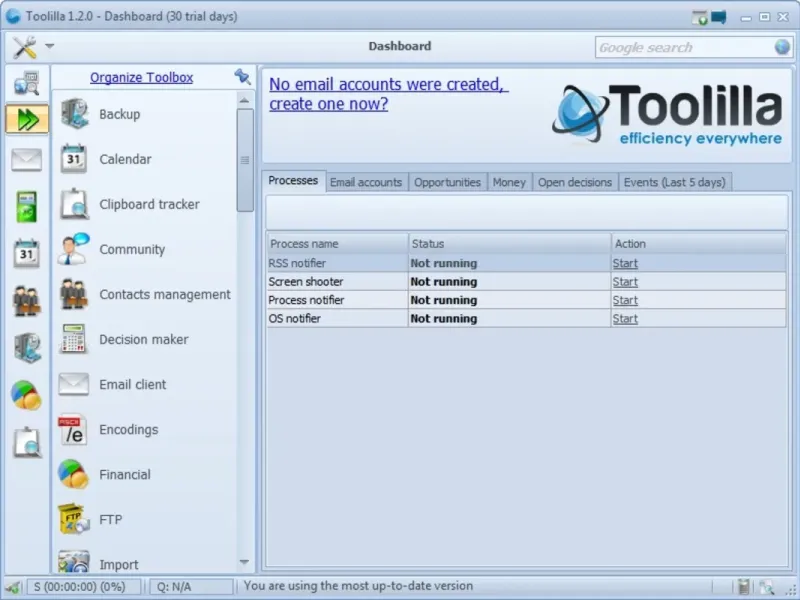The height and width of the screenshot is (600, 800).
Task: Open the Email client envelope icon in toolbox
Action: [x=73, y=384]
